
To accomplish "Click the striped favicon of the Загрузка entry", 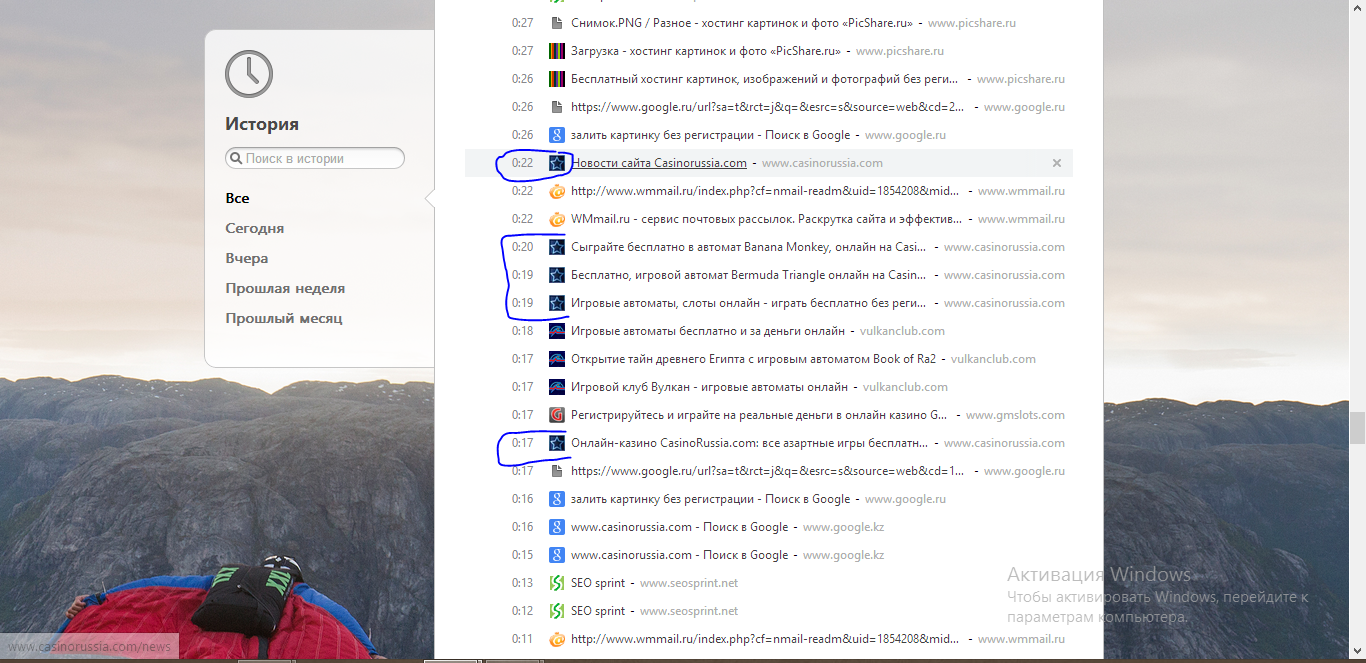I will point(557,51).
